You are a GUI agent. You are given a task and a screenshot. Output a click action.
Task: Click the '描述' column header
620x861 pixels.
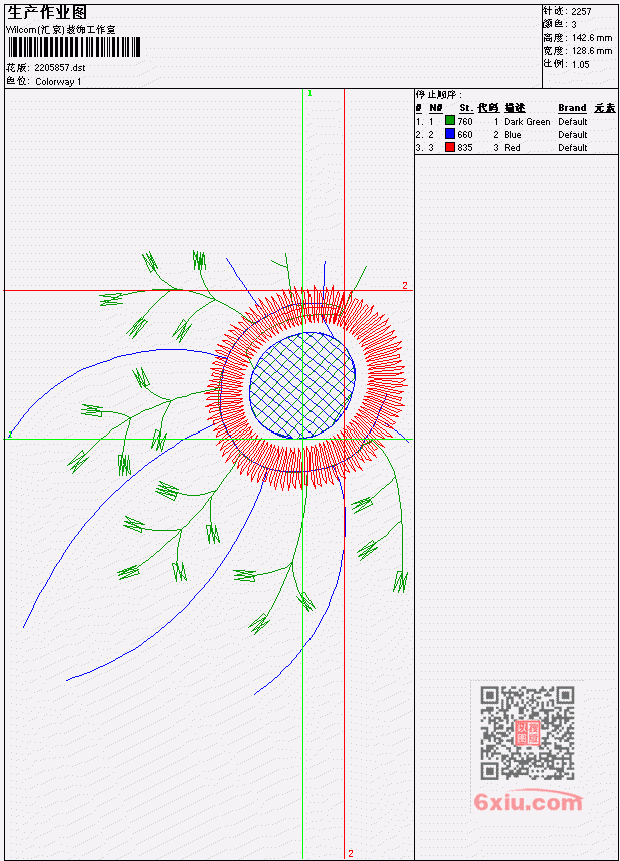click(515, 108)
